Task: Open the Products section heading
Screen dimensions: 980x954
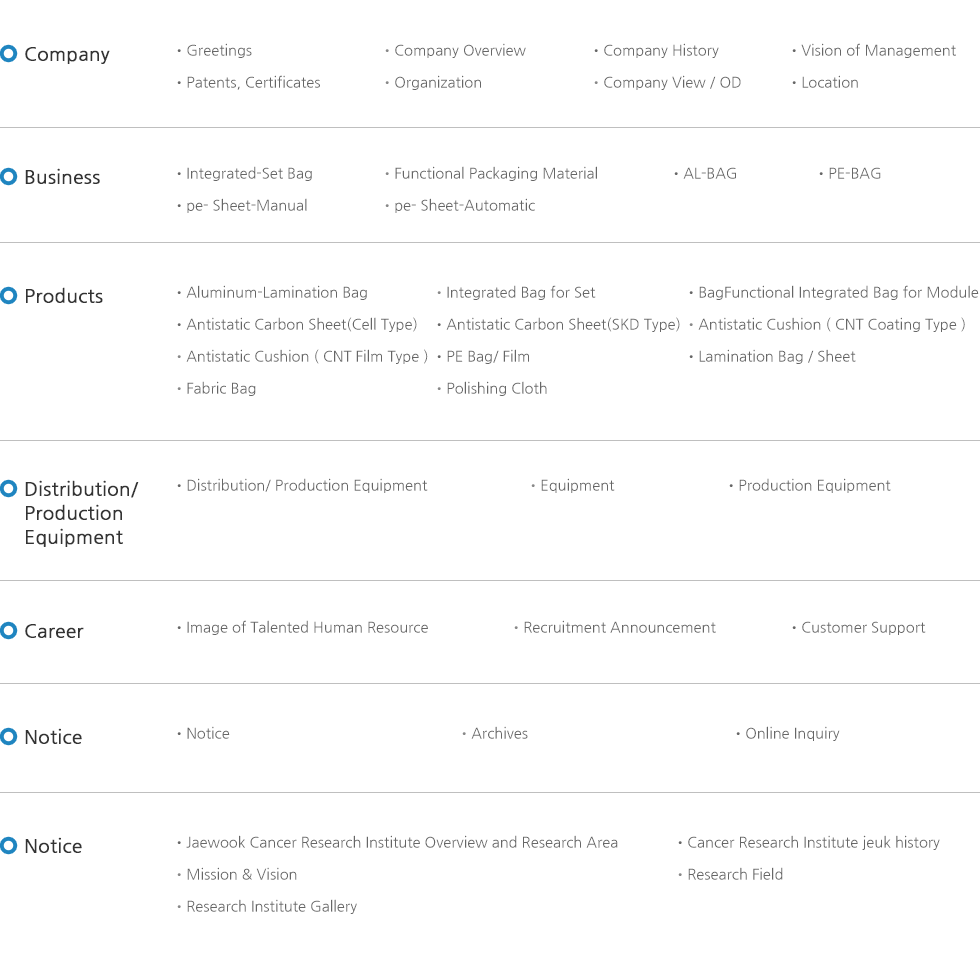Action: [63, 297]
